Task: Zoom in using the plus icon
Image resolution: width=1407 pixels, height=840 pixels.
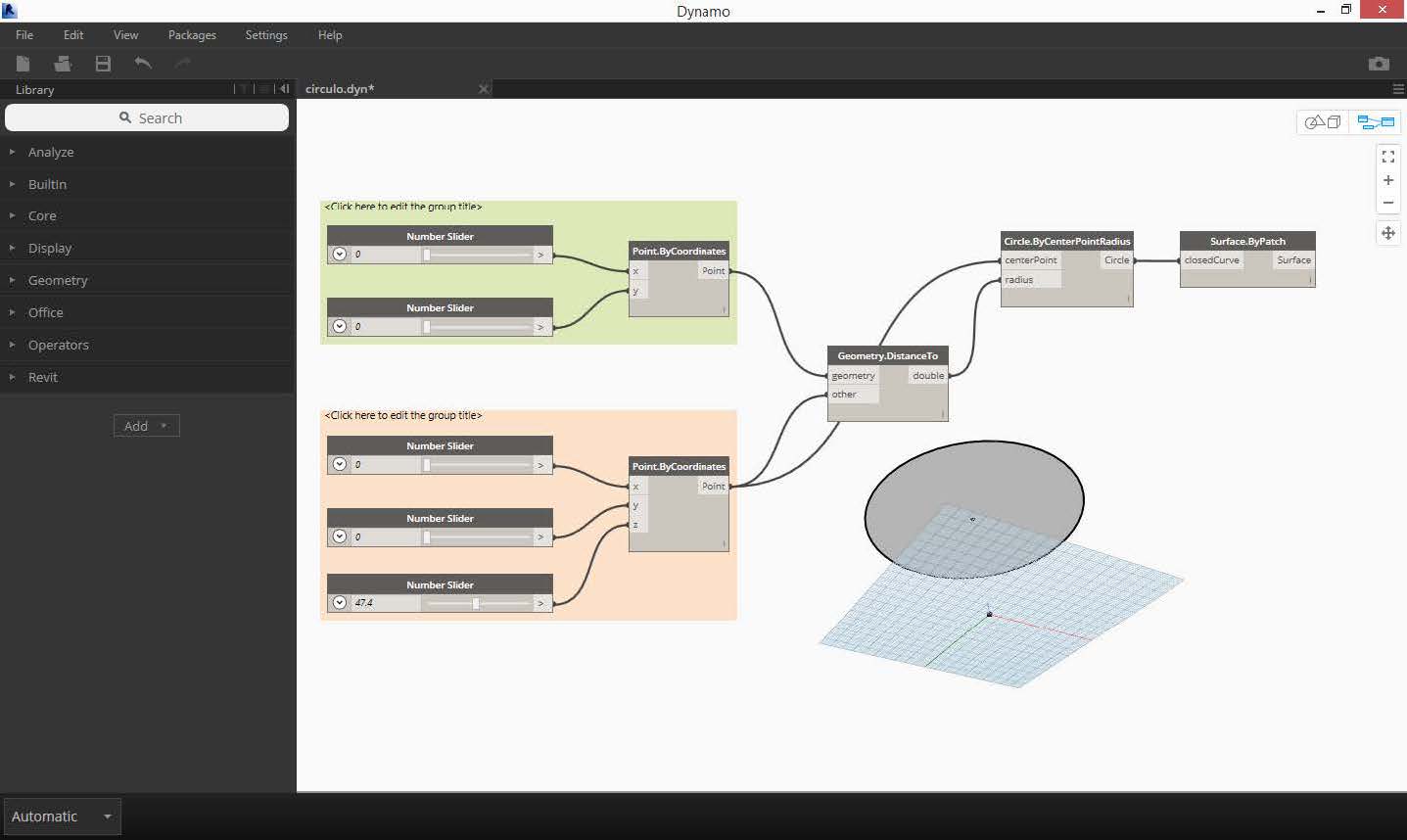Action: click(1387, 180)
